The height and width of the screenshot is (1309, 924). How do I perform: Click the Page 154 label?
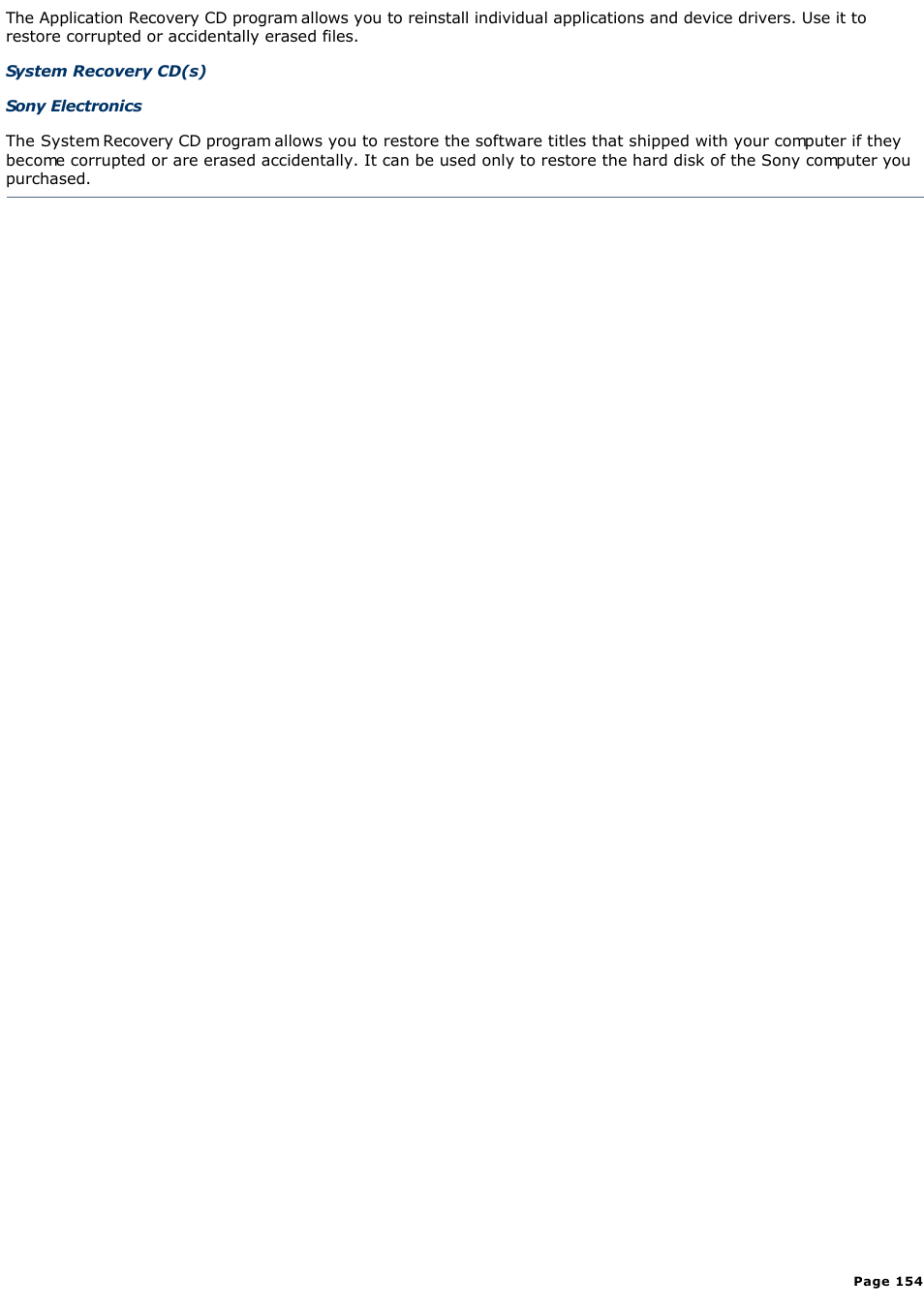point(888,1281)
